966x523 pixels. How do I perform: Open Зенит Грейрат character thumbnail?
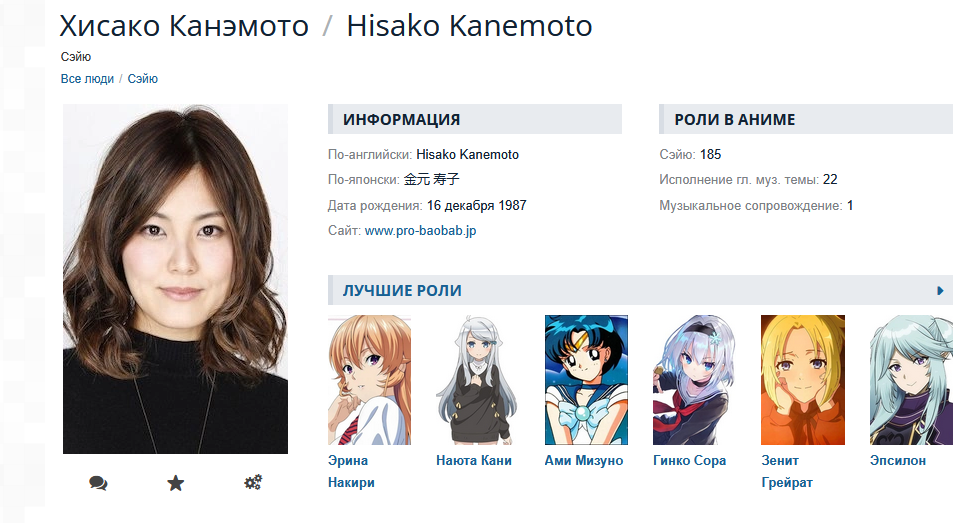[x=803, y=380]
